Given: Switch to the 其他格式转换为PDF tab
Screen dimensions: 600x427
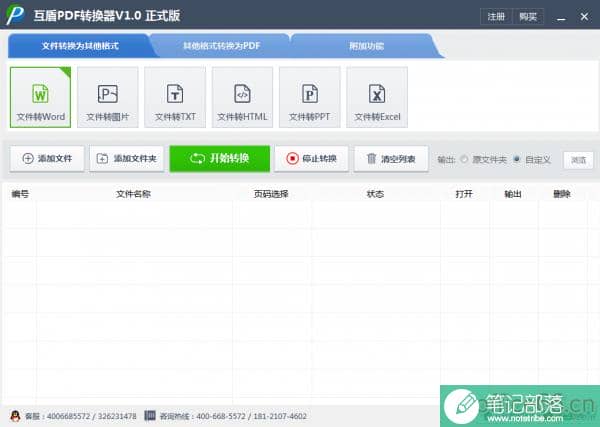Looking at the screenshot, I should pyautogui.click(x=222, y=46).
